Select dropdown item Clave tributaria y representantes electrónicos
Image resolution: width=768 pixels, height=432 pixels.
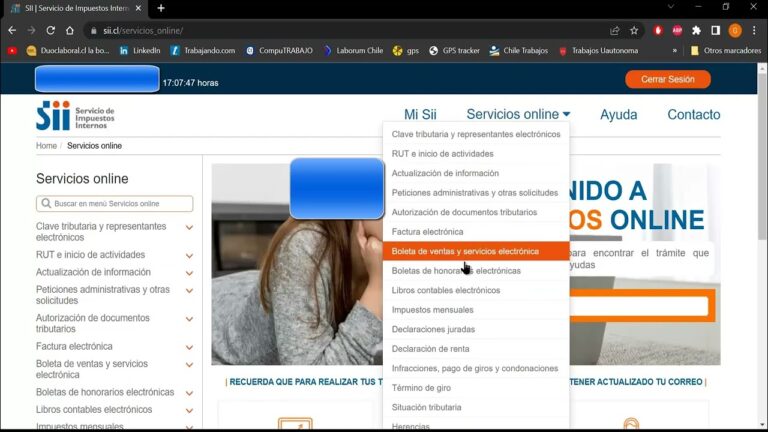pyautogui.click(x=476, y=134)
